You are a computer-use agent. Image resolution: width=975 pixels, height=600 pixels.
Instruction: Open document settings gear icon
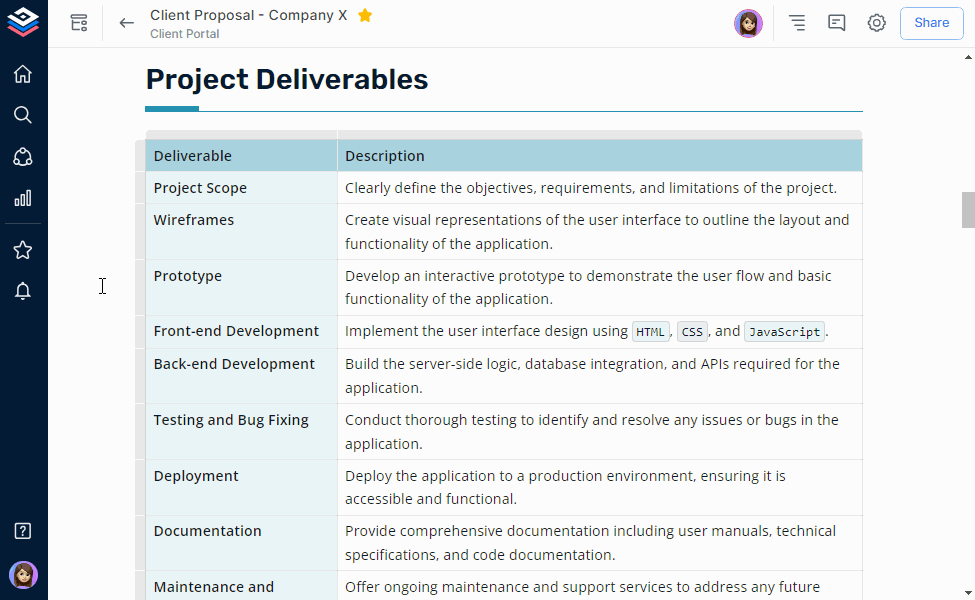[877, 23]
